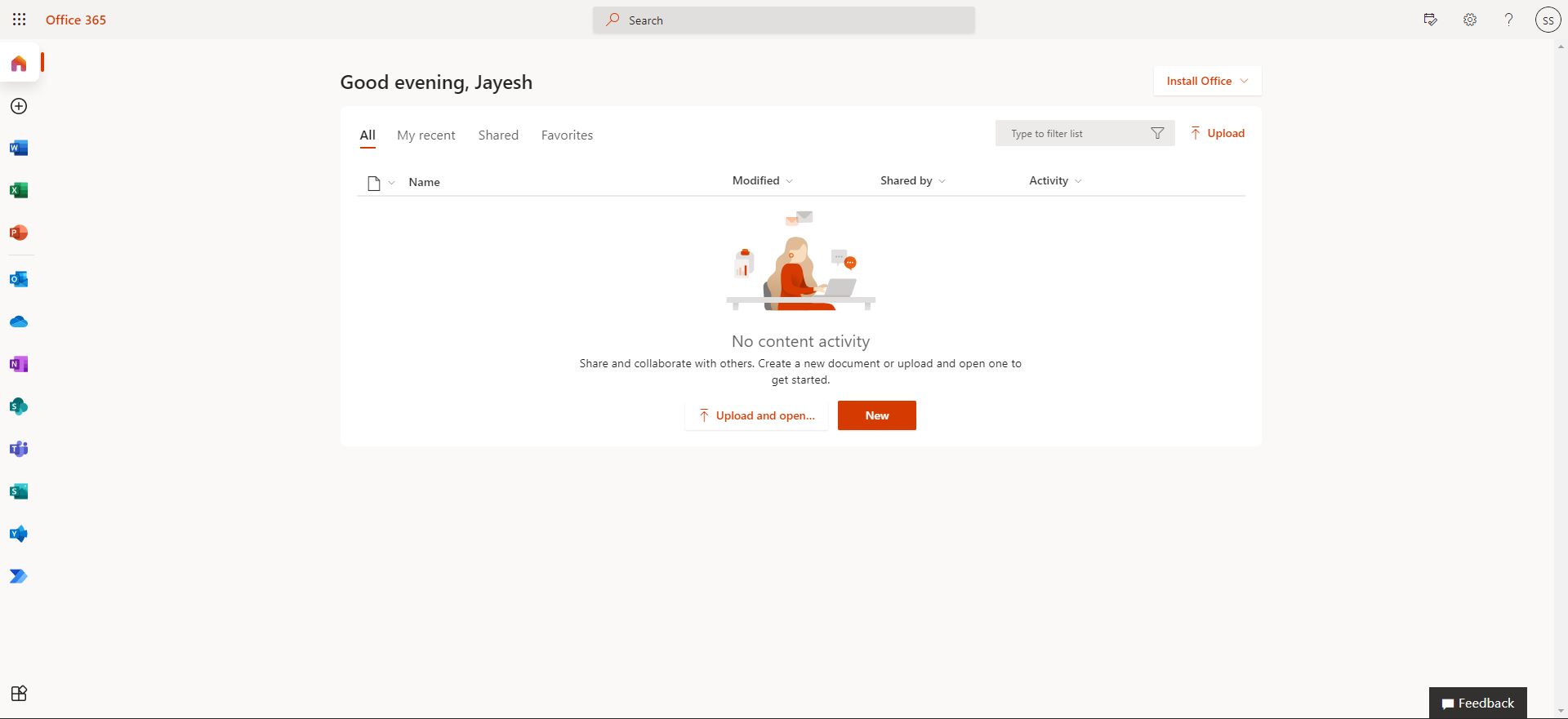Open PowerPoint in the app sidebar

pyautogui.click(x=19, y=233)
